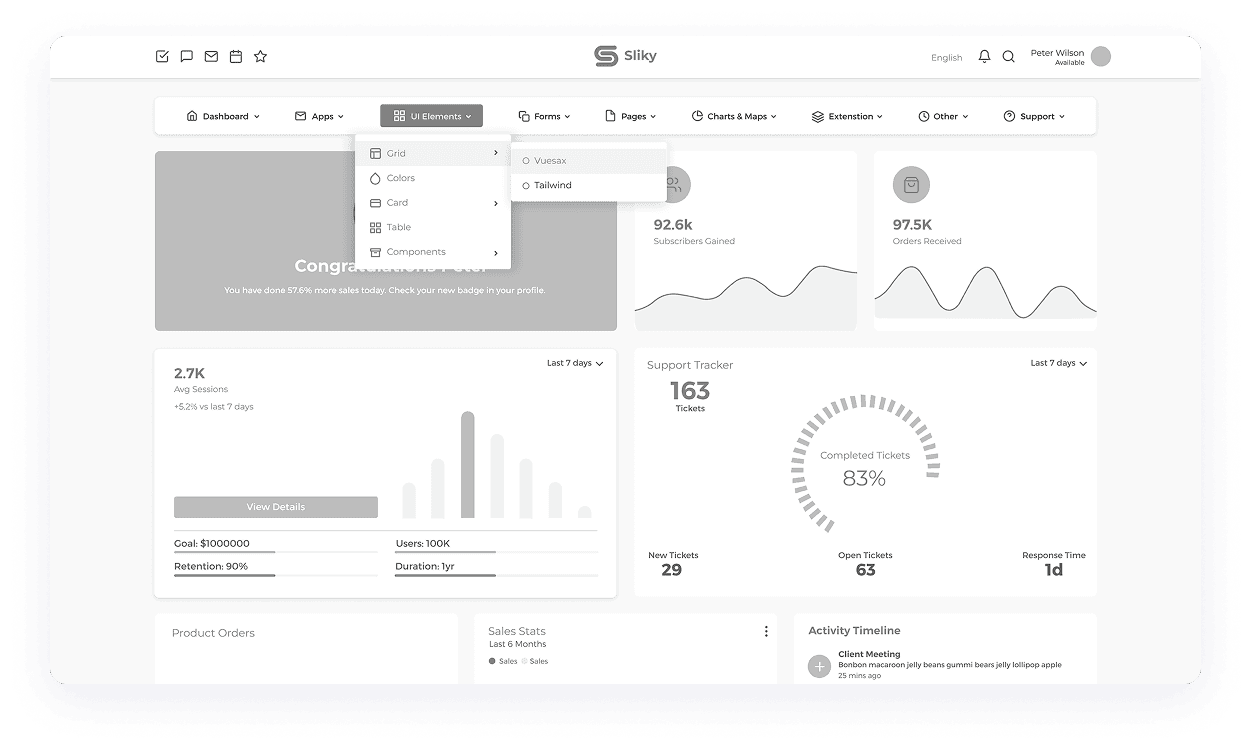Expand the Charts & Maps menu

click(x=734, y=116)
